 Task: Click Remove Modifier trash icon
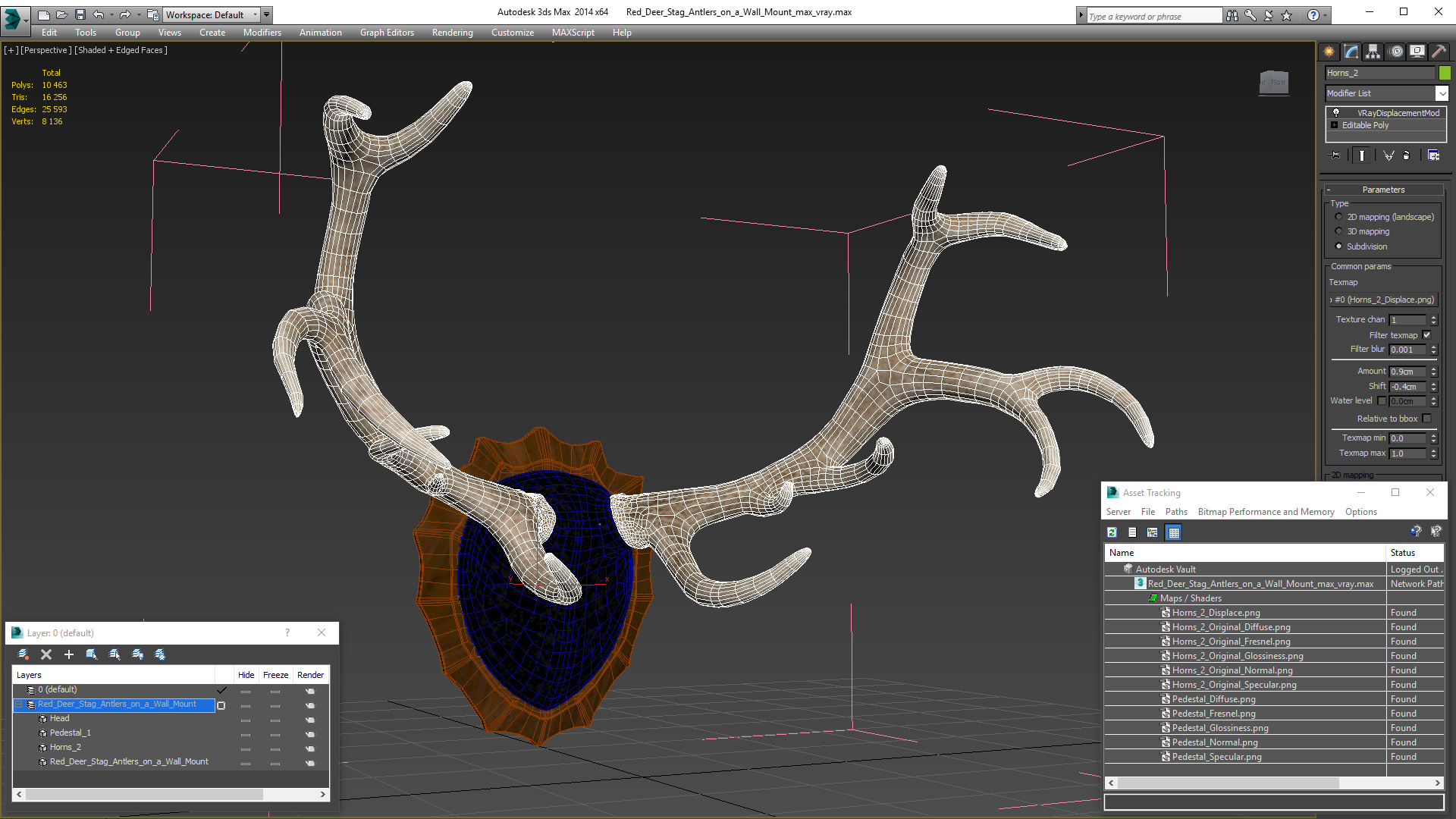(x=1407, y=155)
